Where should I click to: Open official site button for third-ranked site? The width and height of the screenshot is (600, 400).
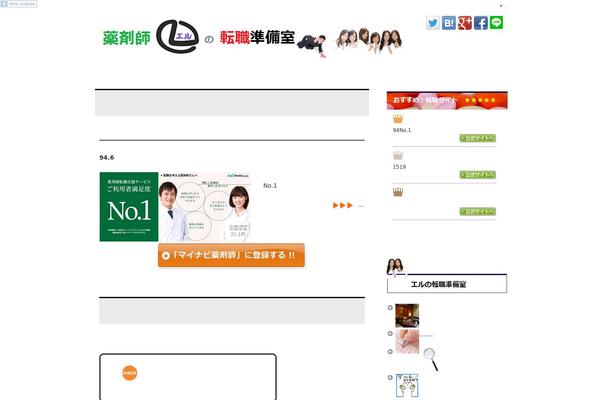[x=478, y=212]
